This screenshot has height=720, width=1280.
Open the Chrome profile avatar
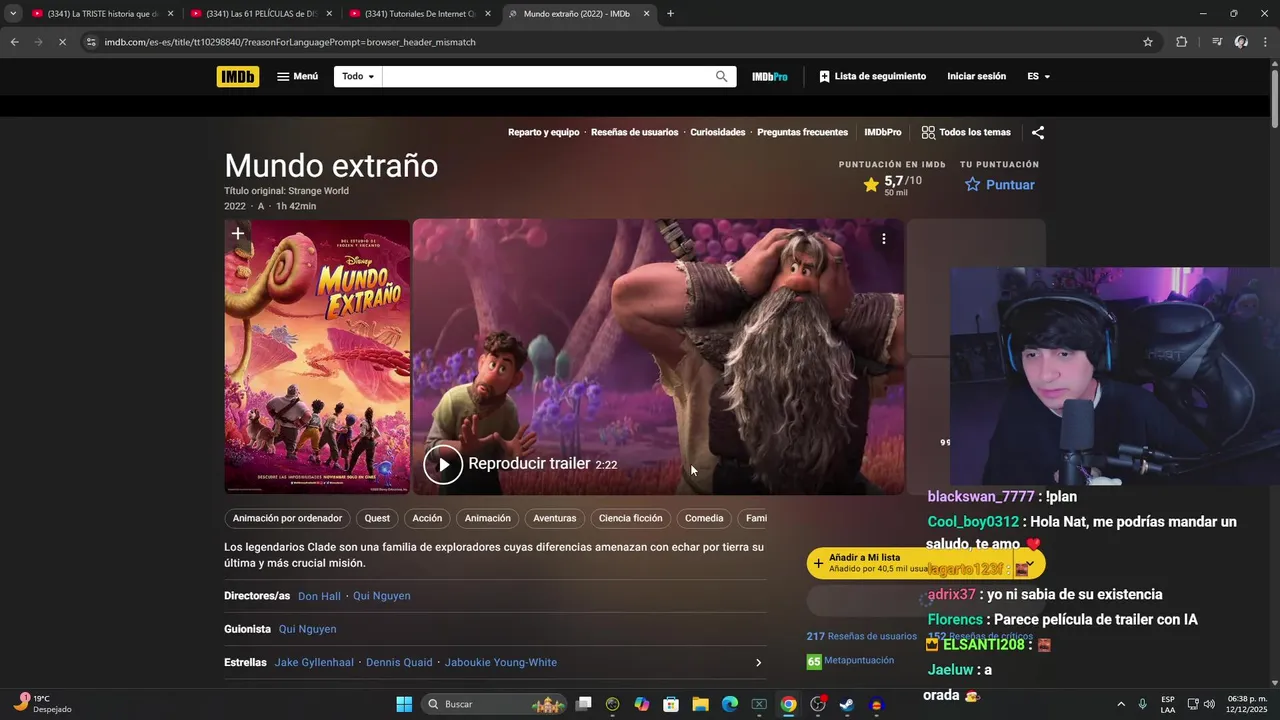tap(1241, 42)
